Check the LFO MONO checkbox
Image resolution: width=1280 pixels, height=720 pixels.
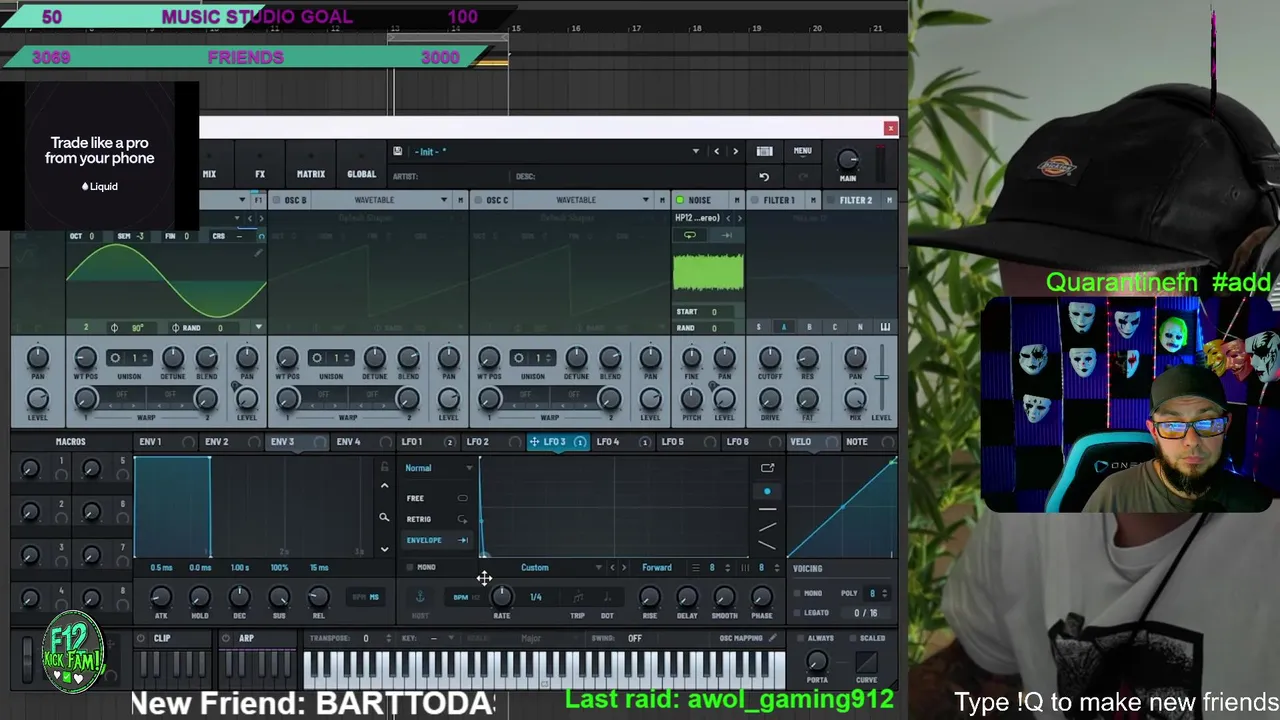tap(410, 567)
